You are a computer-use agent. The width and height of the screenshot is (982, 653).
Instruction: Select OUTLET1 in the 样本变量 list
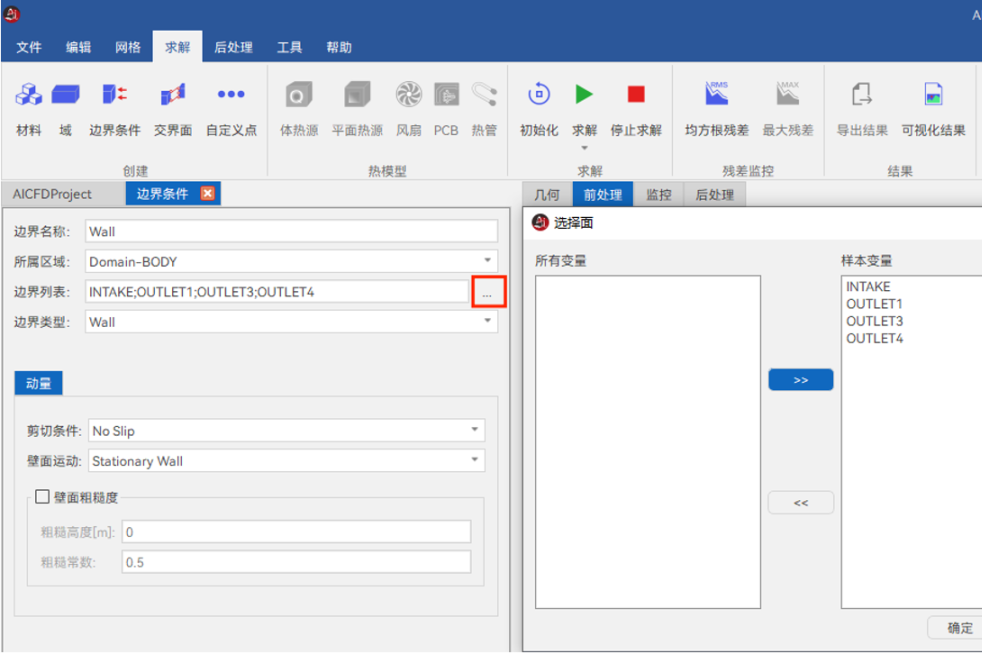click(x=874, y=304)
